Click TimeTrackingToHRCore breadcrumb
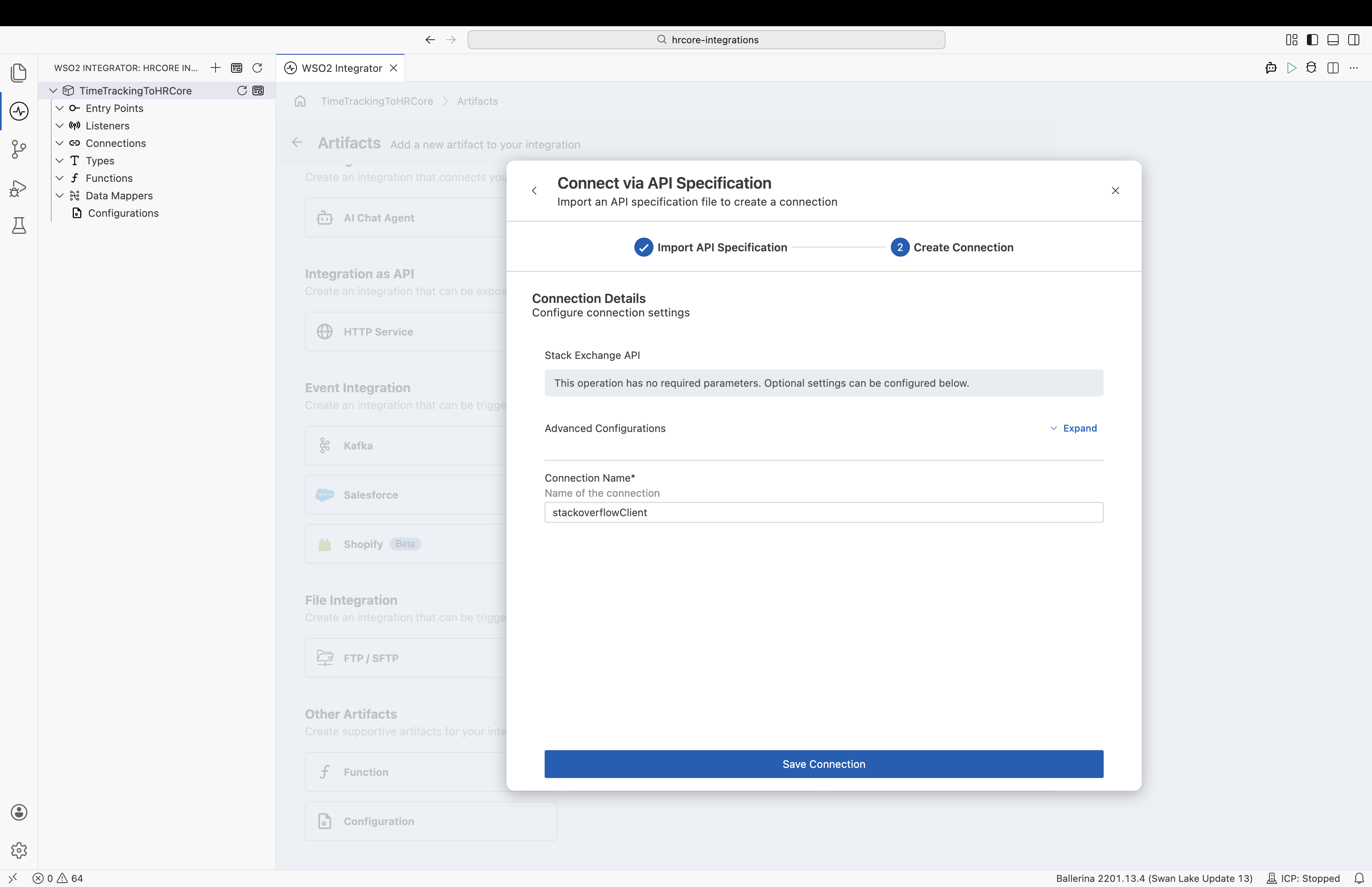 (x=376, y=101)
